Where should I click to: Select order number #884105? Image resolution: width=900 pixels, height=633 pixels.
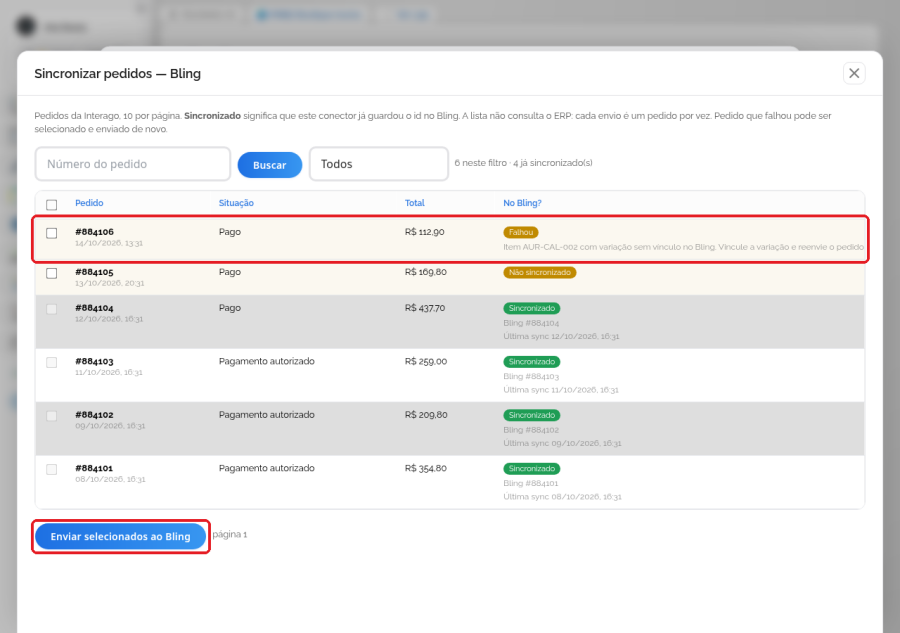pos(94,272)
